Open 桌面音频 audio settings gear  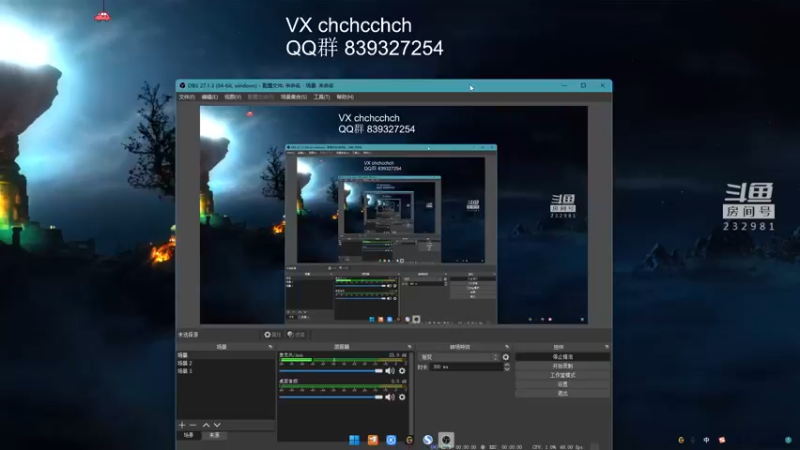402,397
